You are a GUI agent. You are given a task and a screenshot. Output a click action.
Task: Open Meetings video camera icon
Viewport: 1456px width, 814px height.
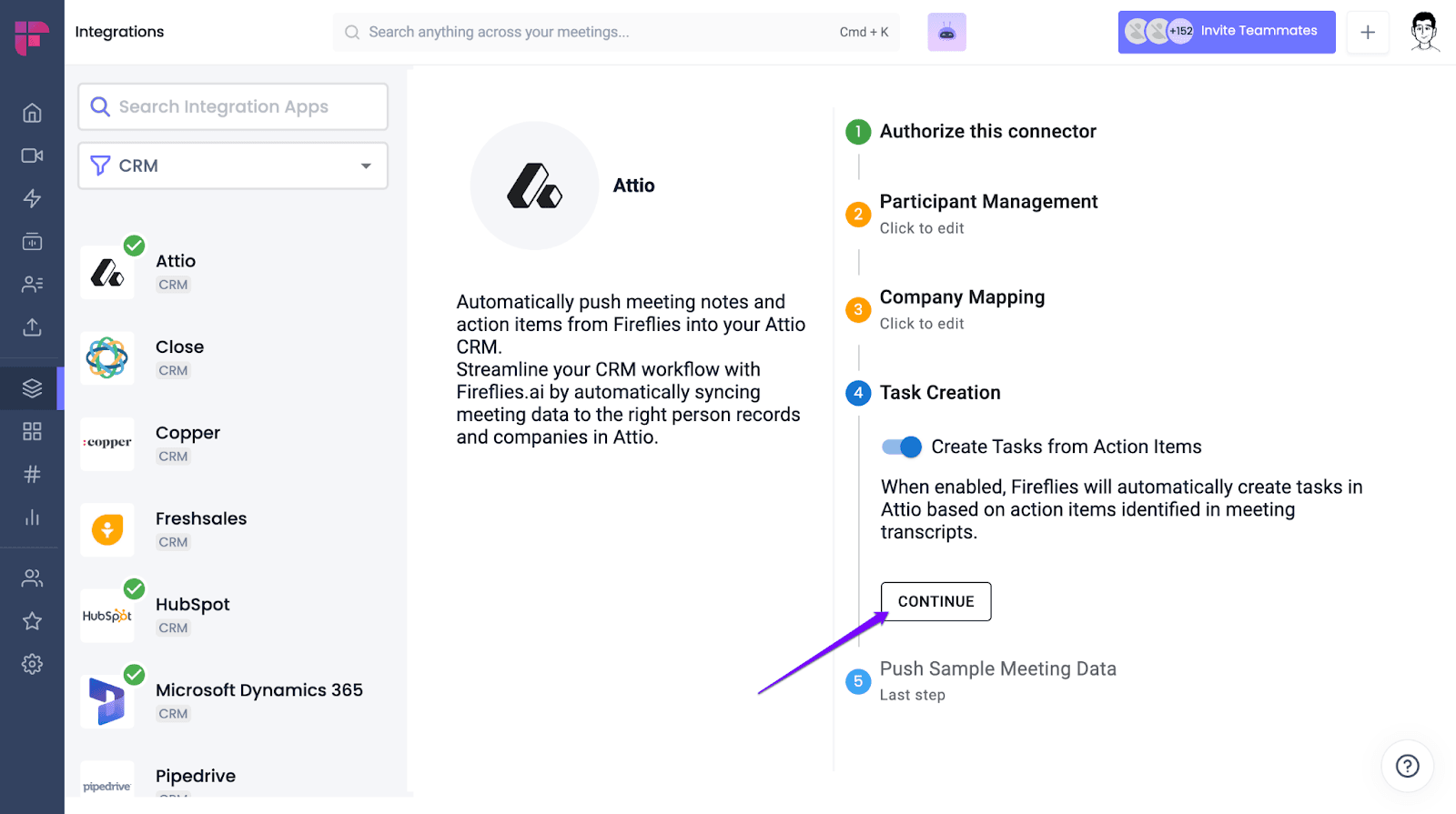32,156
